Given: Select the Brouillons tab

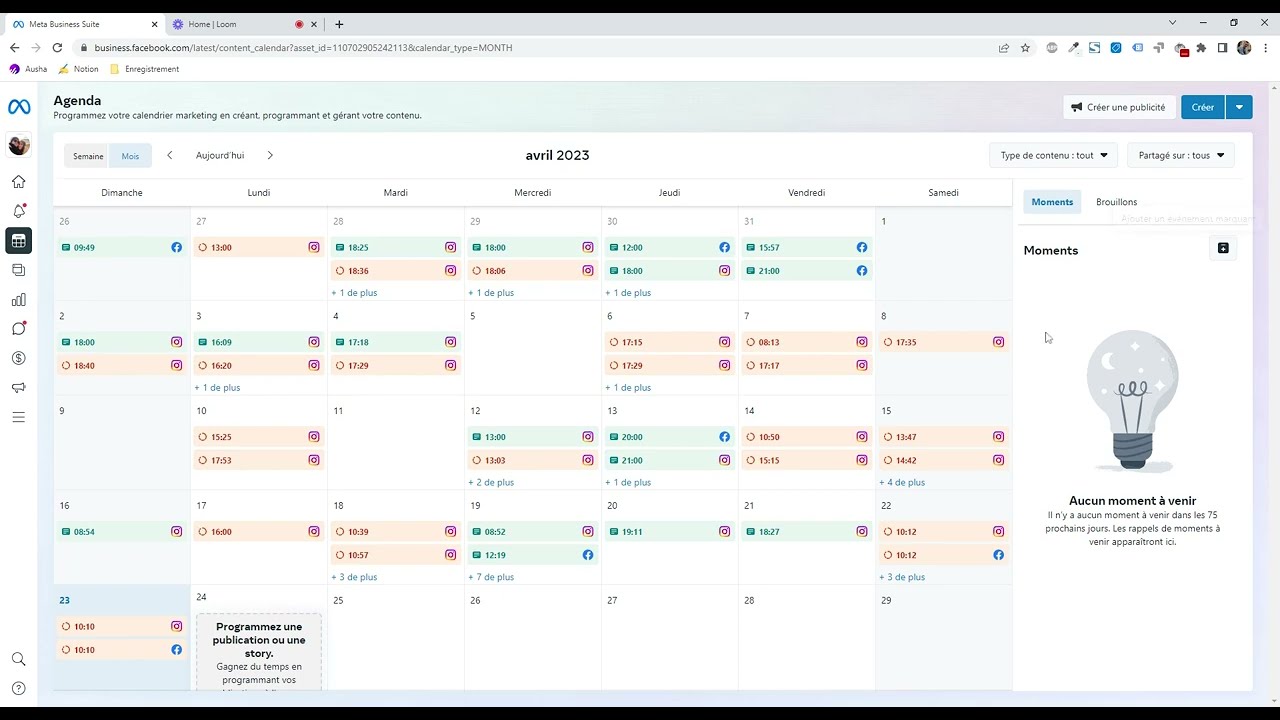Looking at the screenshot, I should 1116,202.
